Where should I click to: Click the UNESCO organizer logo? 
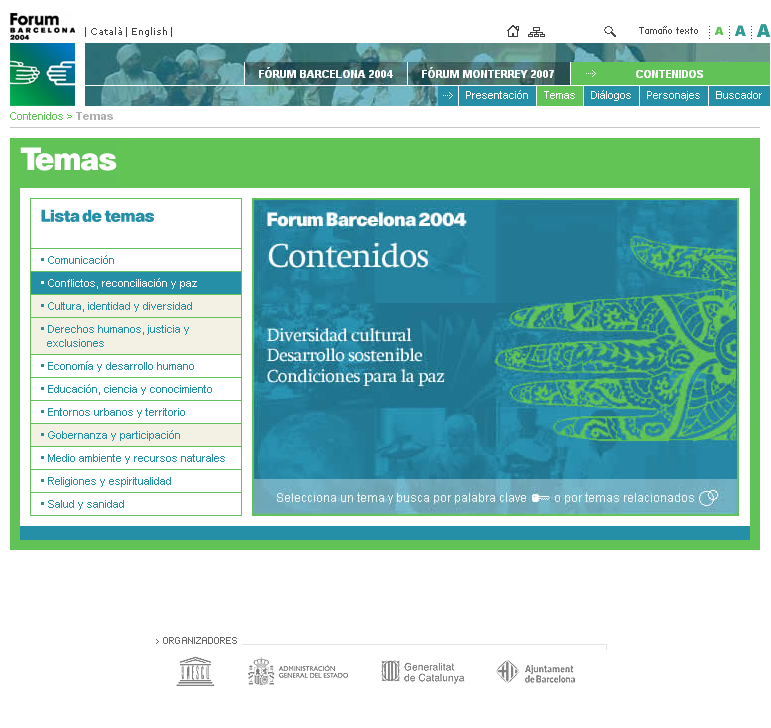point(195,672)
